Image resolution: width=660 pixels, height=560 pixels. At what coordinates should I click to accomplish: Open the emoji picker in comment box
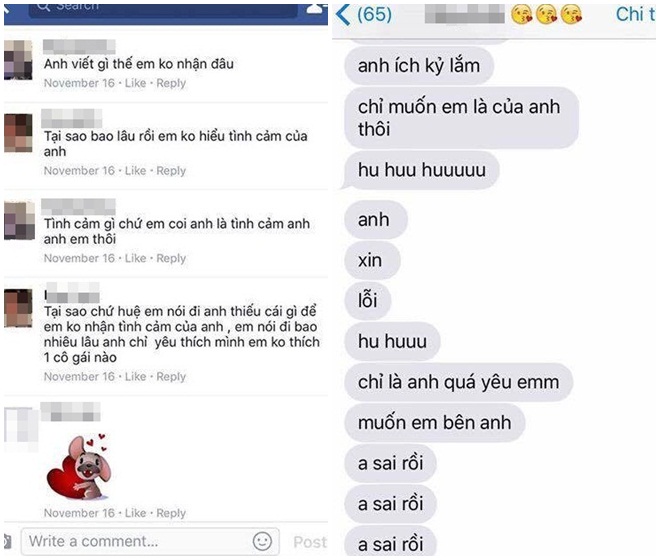click(x=262, y=541)
